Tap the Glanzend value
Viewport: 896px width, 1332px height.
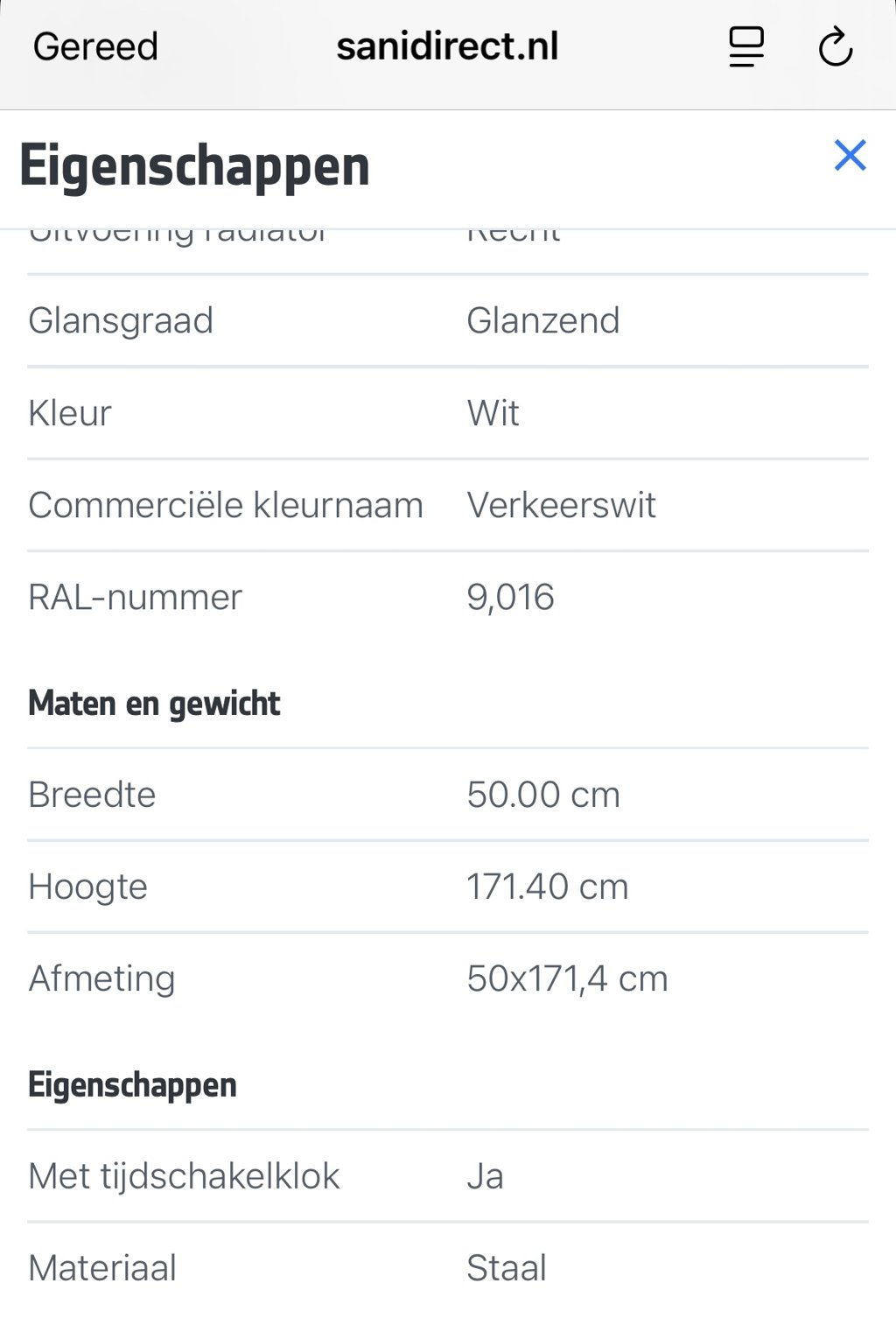pyautogui.click(x=542, y=320)
